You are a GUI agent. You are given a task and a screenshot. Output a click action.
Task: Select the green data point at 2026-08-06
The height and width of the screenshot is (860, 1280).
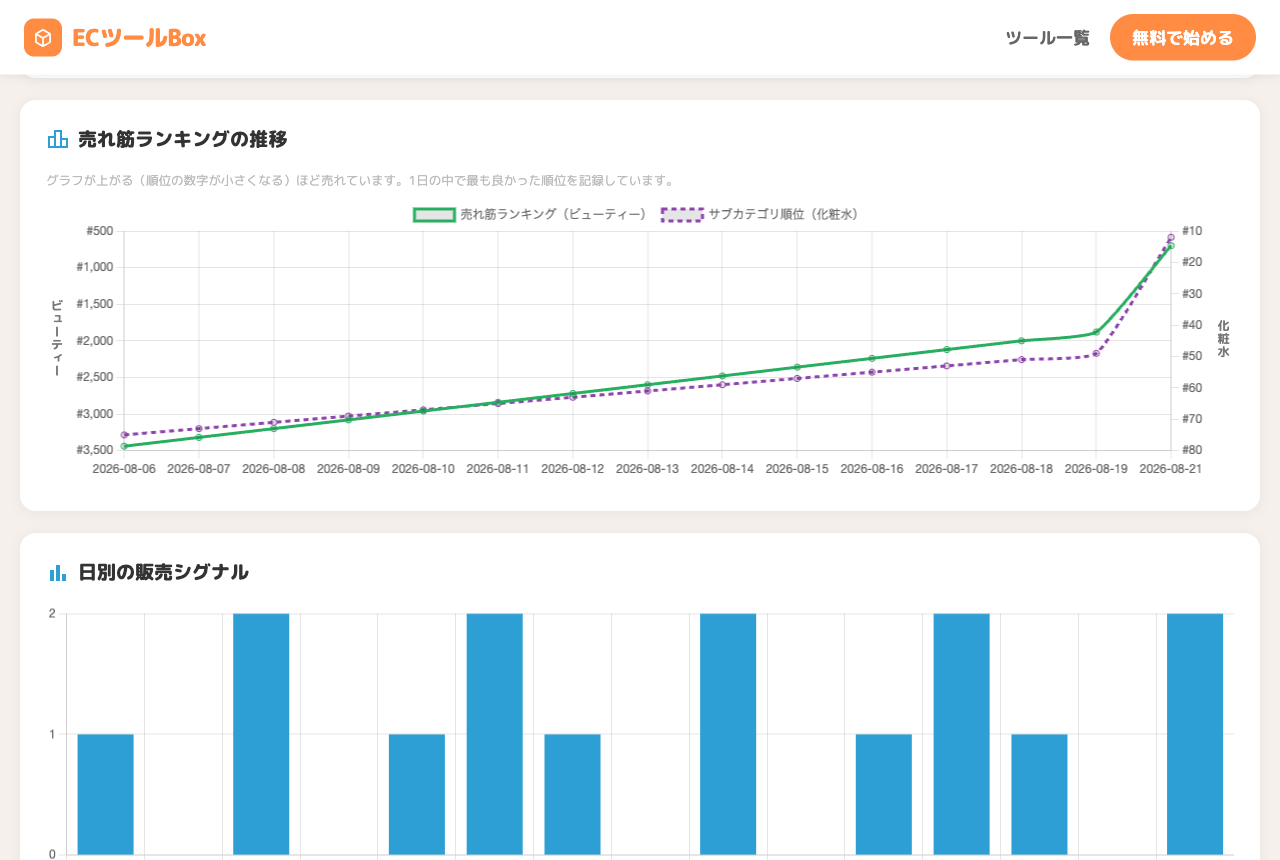click(124, 446)
